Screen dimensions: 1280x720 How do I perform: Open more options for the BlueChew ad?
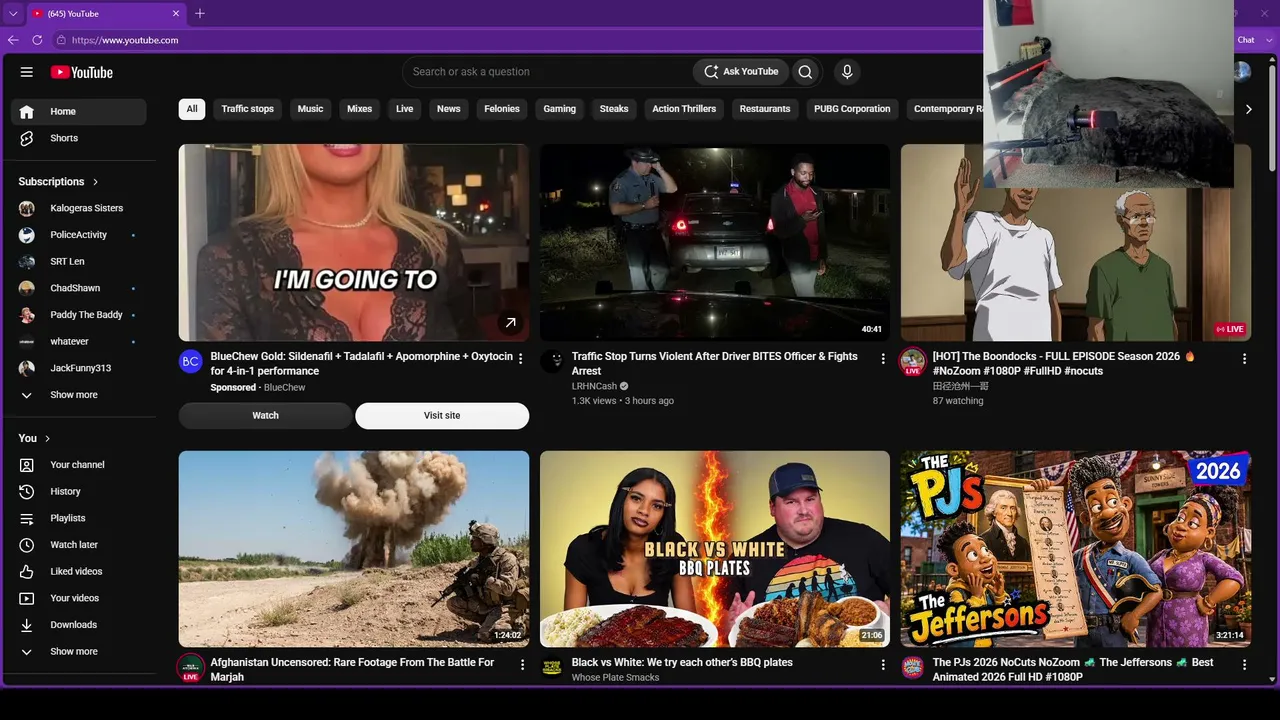(521, 358)
